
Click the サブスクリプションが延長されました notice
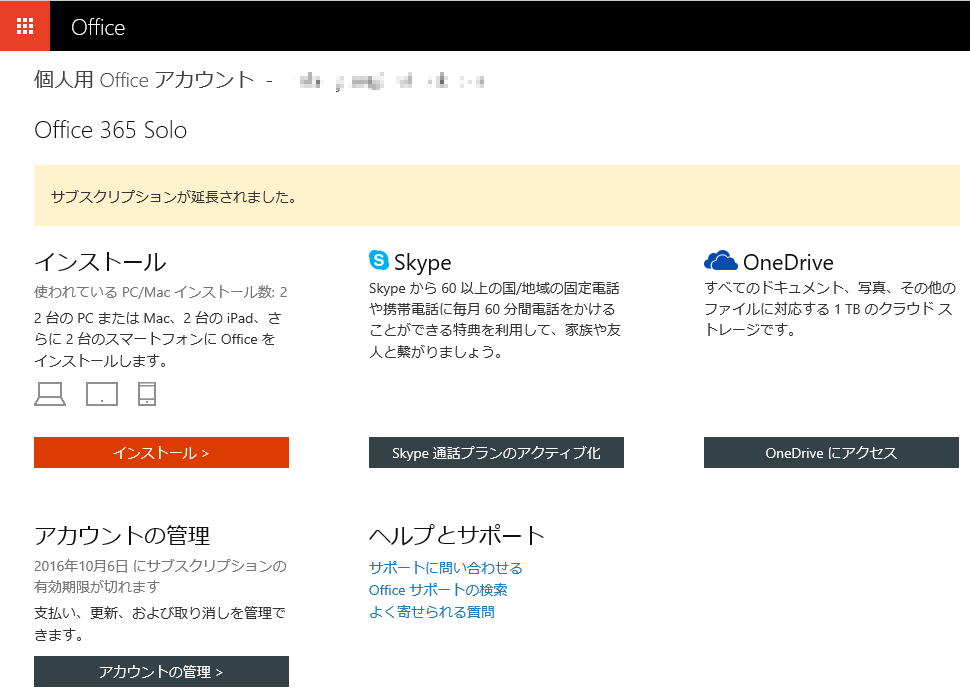497,195
